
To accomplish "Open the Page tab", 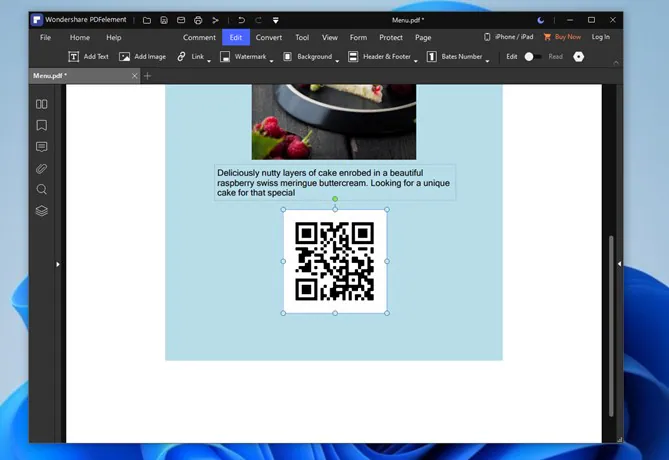I will pos(423,38).
